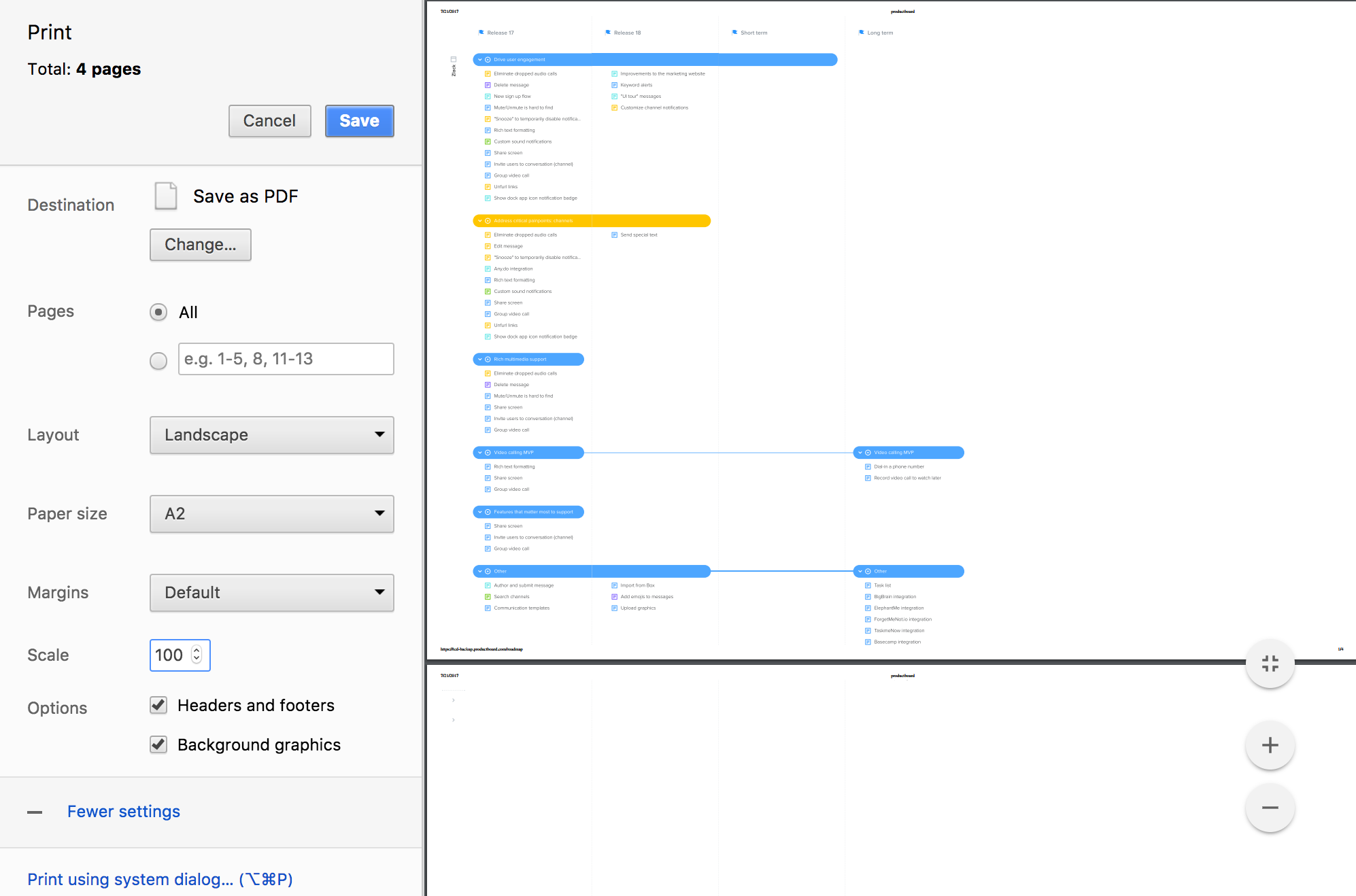Click the right Video calling MVP bar
The height and width of the screenshot is (896, 1356).
point(909,453)
